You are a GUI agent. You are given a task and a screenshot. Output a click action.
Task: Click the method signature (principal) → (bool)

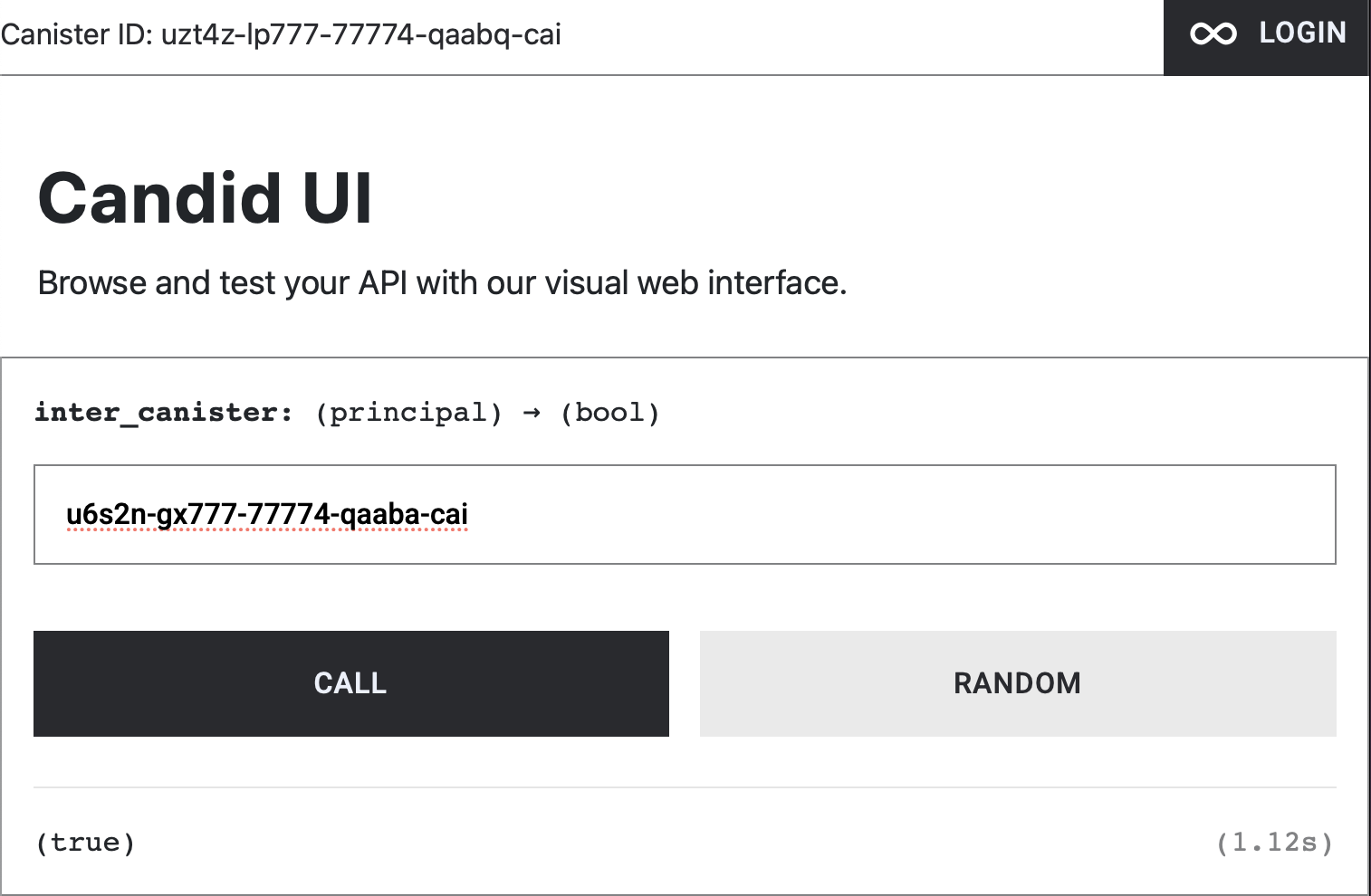(x=484, y=412)
